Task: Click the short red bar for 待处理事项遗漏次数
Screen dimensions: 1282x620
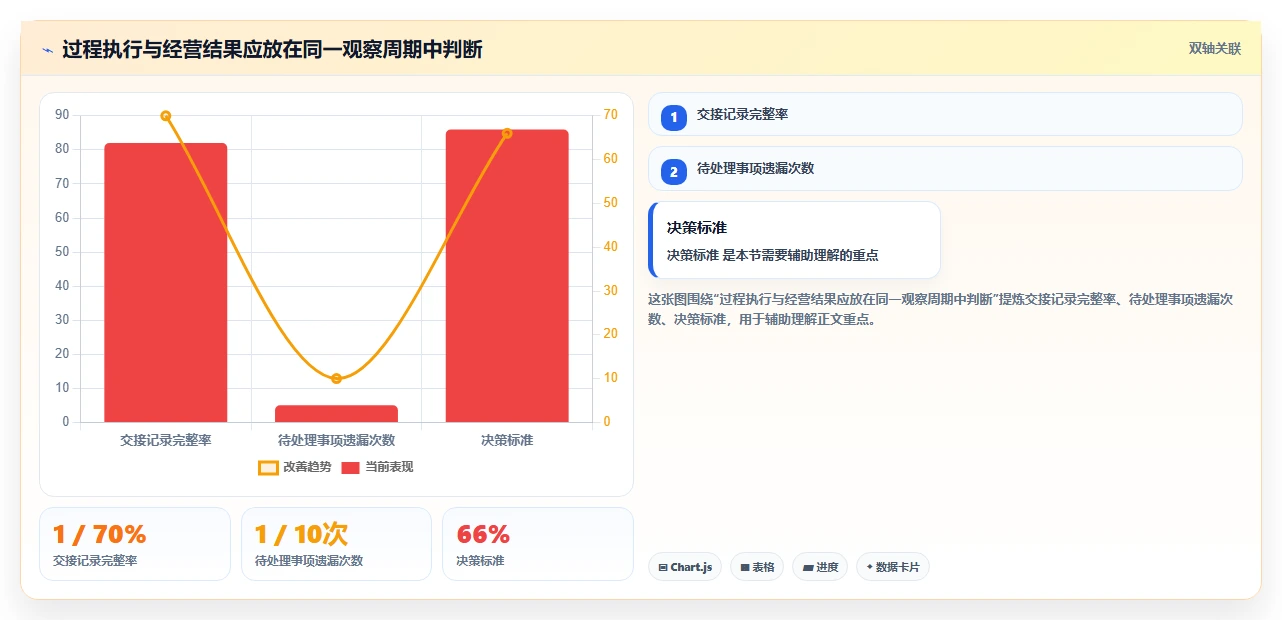Action: point(336,413)
